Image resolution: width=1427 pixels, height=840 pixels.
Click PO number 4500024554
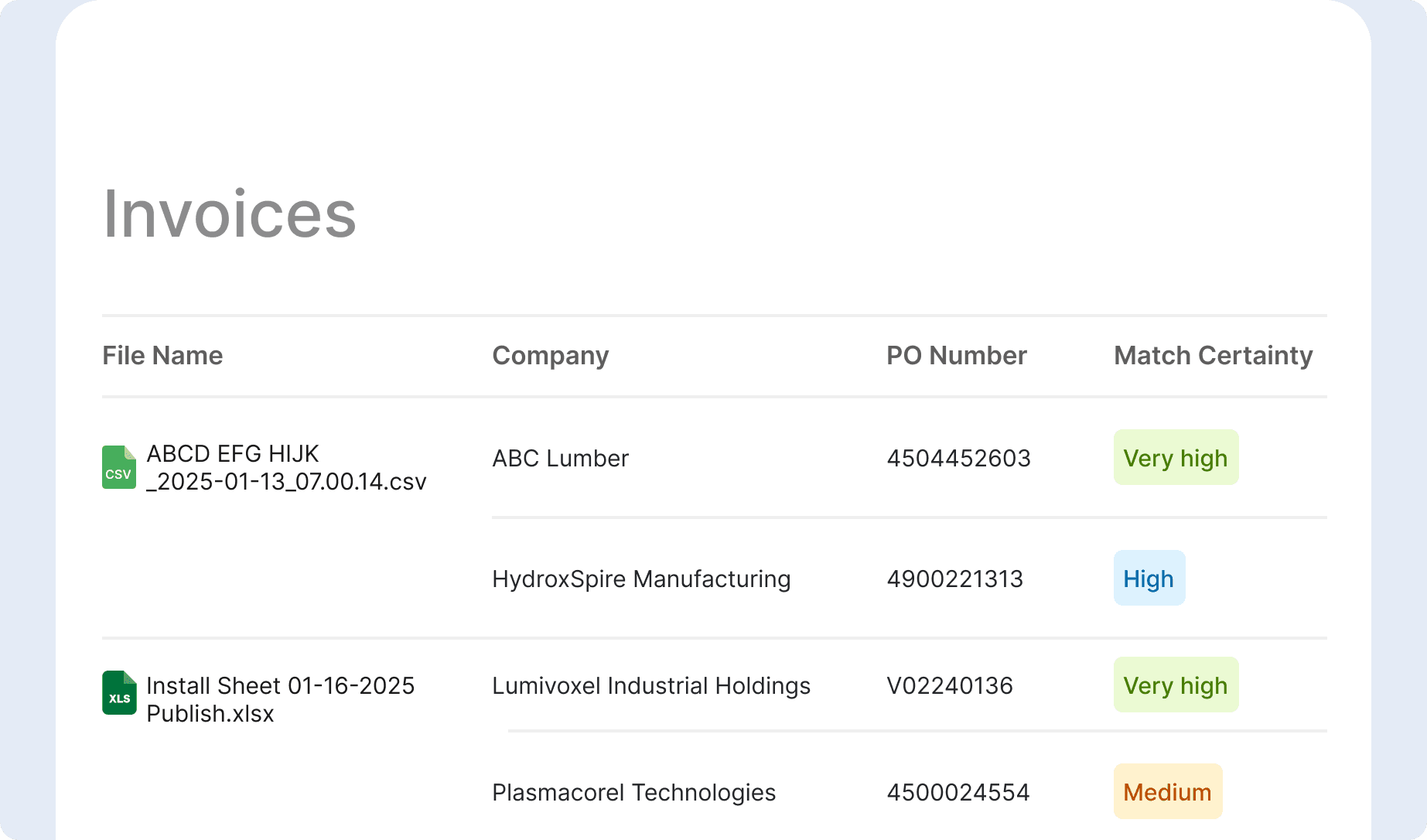(x=959, y=792)
